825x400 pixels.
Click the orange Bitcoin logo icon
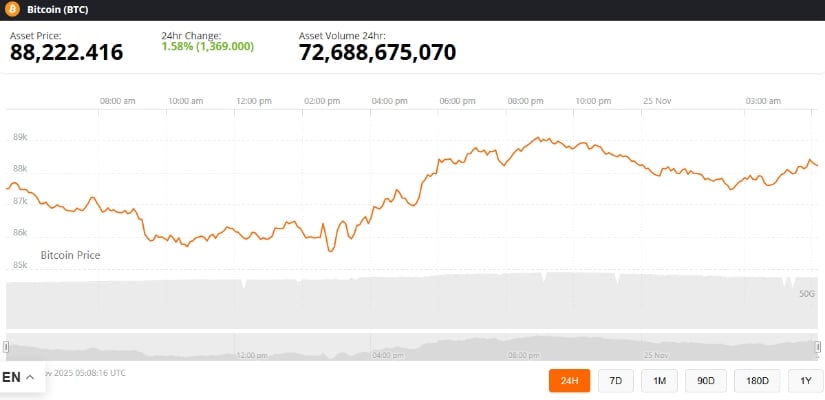click(x=12, y=10)
